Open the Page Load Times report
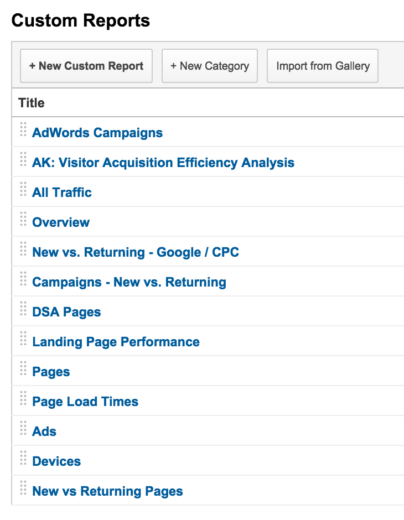The height and width of the screenshot is (520, 404). click(85, 402)
